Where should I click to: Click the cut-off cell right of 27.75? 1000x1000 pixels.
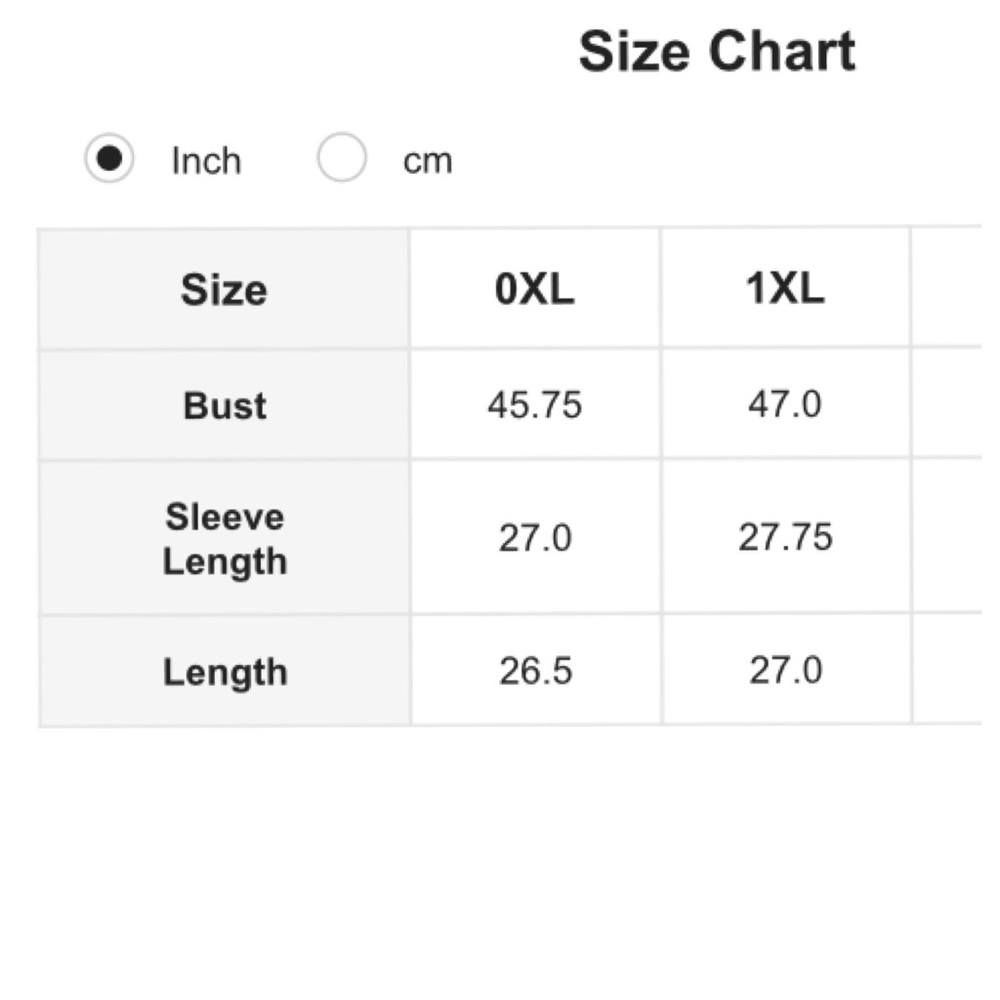coord(946,538)
